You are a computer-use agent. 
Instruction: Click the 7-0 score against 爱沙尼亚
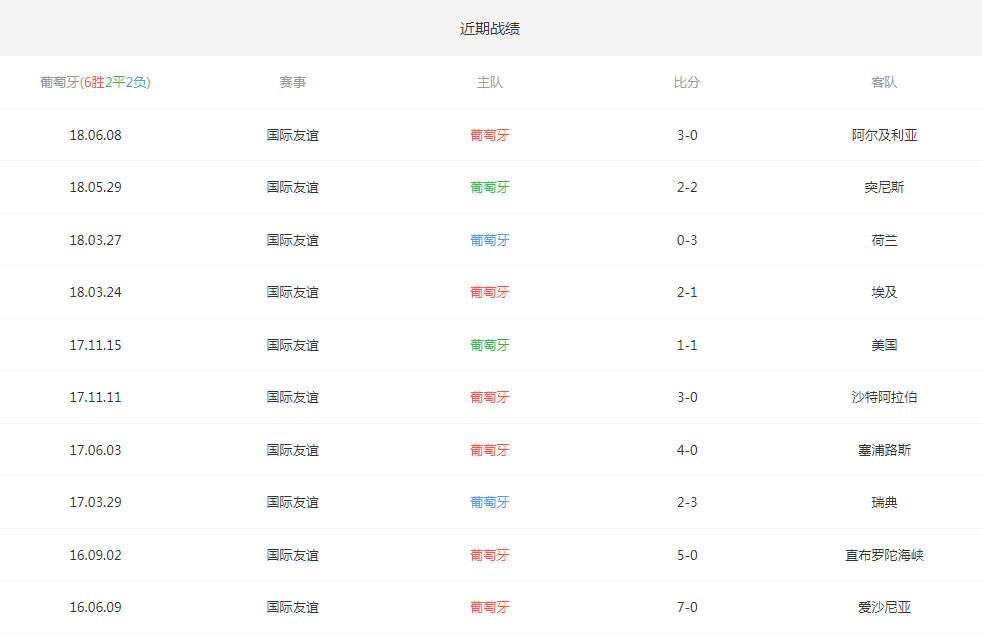687,607
